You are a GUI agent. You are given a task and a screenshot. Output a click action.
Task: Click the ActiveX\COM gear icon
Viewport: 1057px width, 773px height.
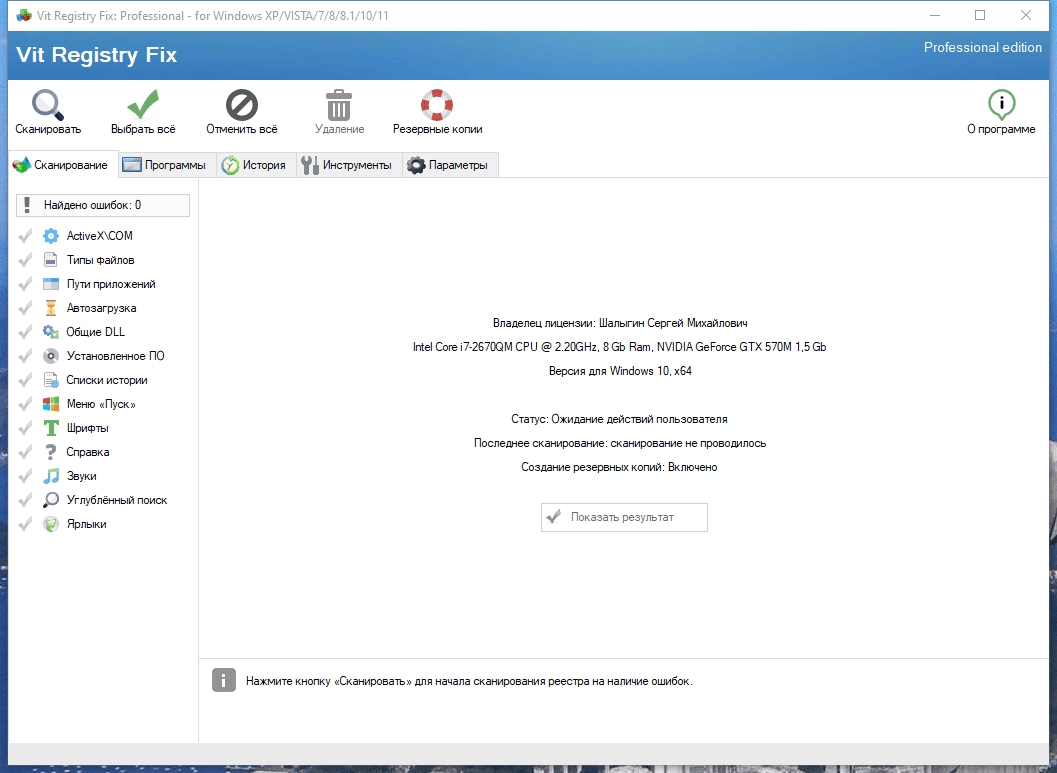pos(51,236)
